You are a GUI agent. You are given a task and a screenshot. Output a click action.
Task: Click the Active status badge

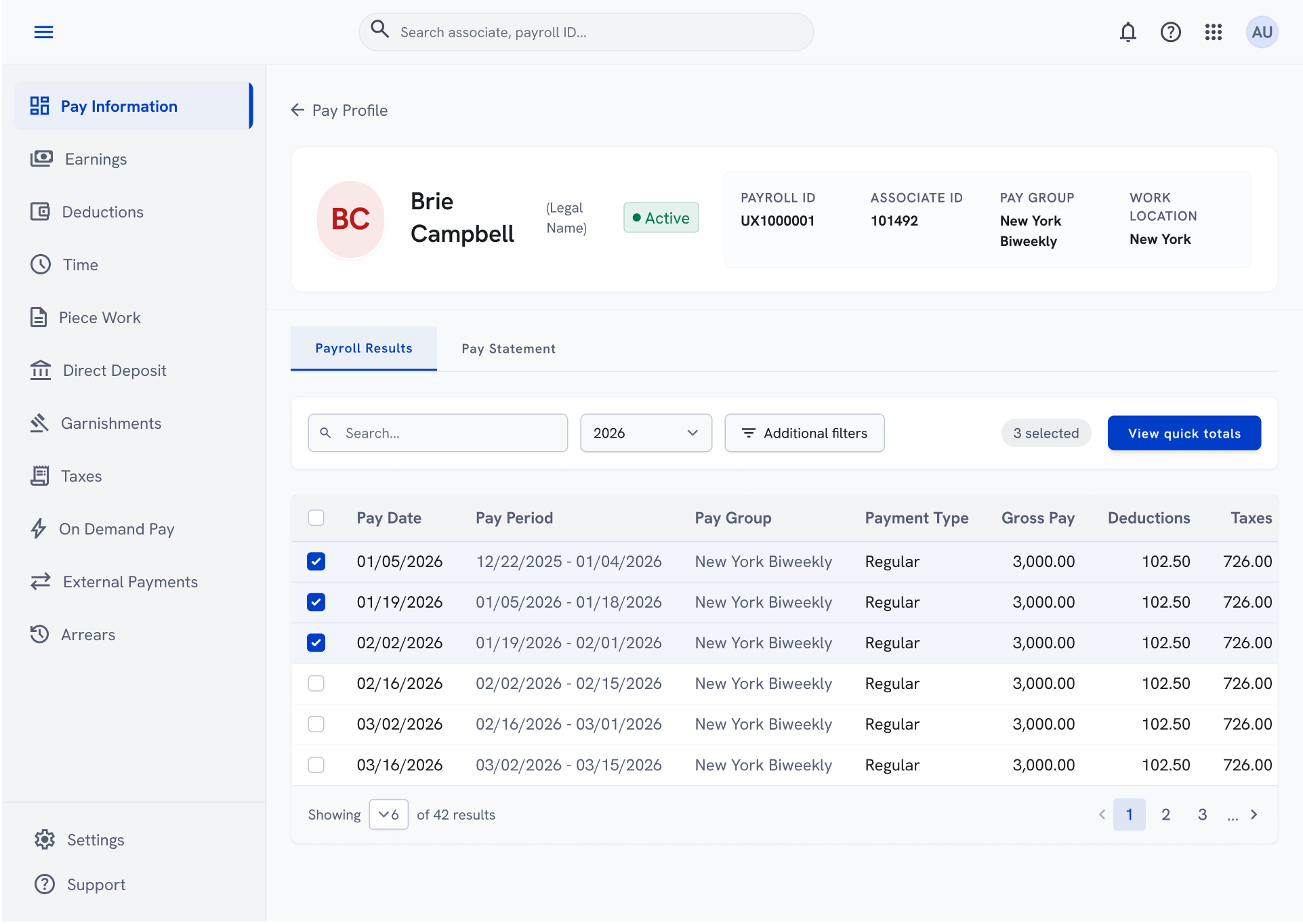[661, 217]
